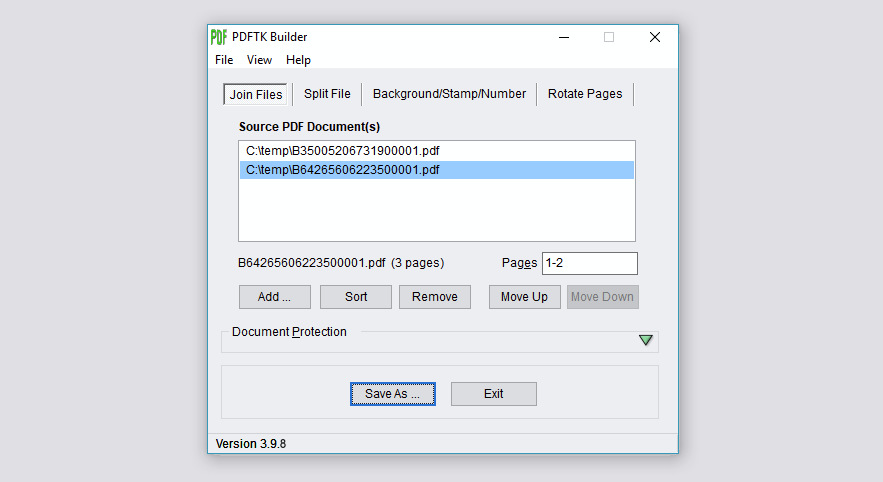Open the Help menu
This screenshot has width=883, height=482.
coord(298,60)
